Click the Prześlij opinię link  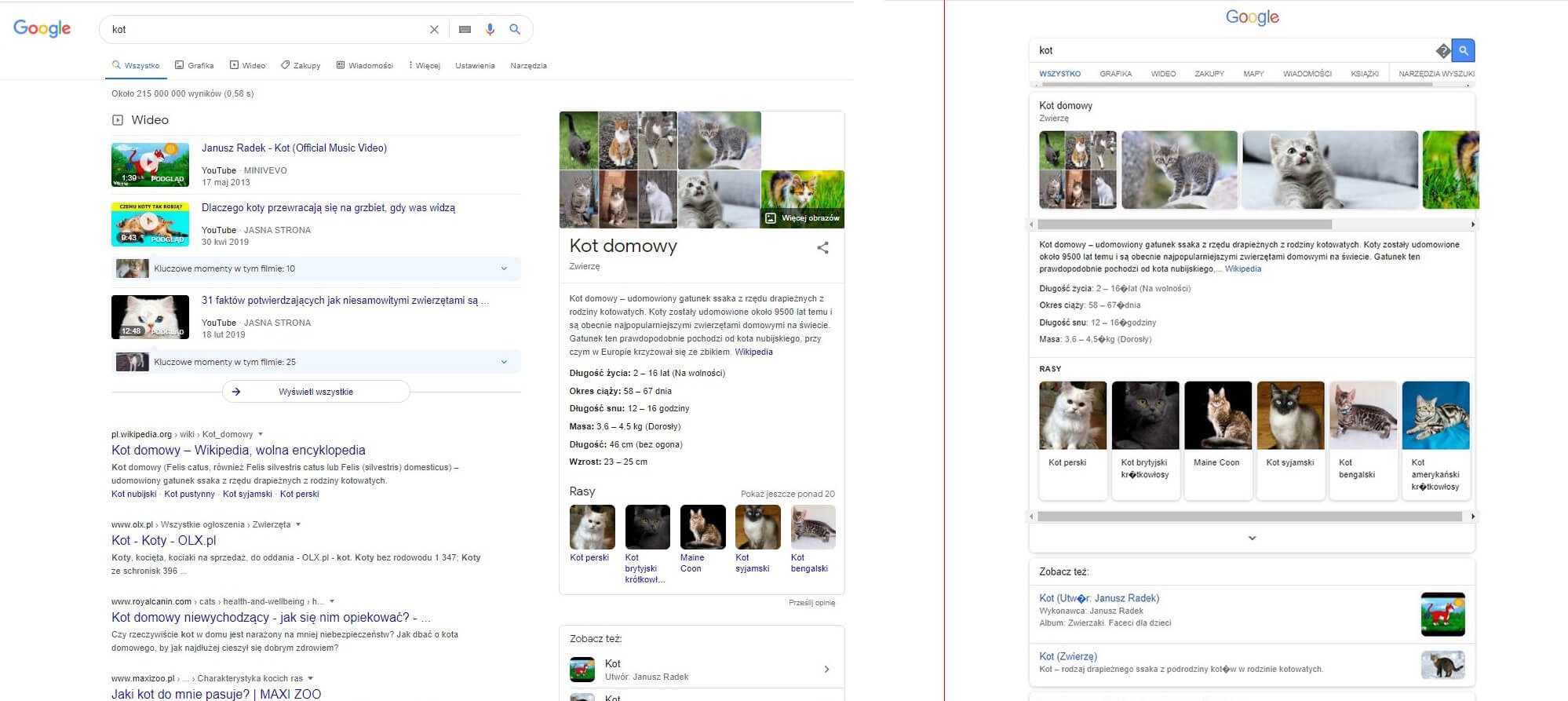[811, 603]
